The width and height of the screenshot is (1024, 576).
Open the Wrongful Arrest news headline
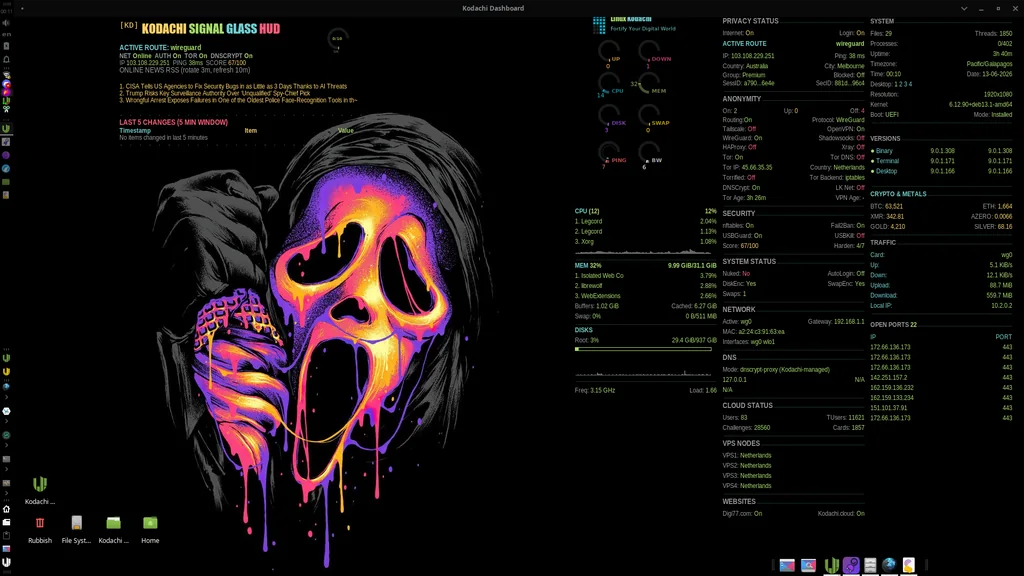238,101
